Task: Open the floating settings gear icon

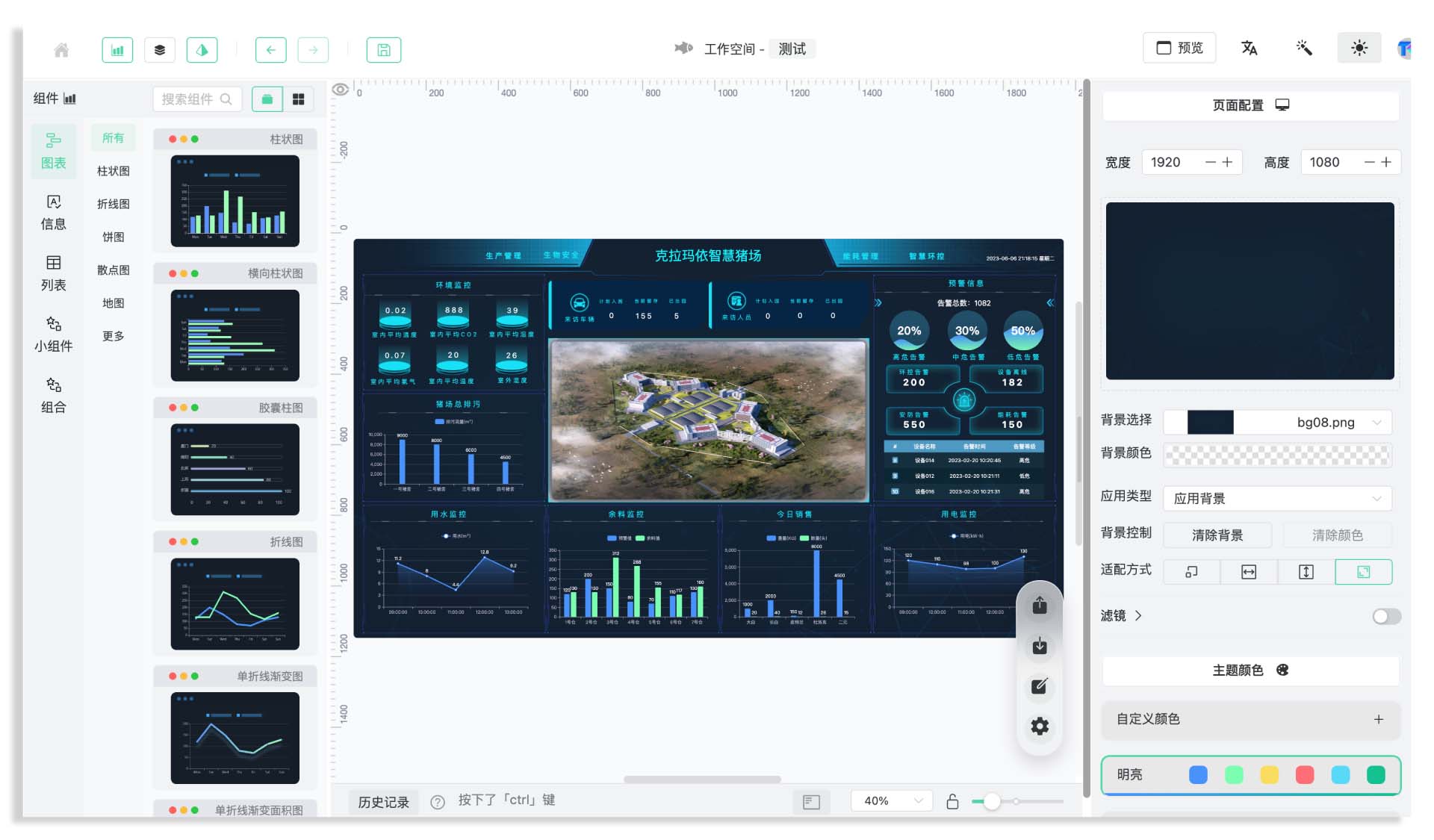Action: [1040, 727]
